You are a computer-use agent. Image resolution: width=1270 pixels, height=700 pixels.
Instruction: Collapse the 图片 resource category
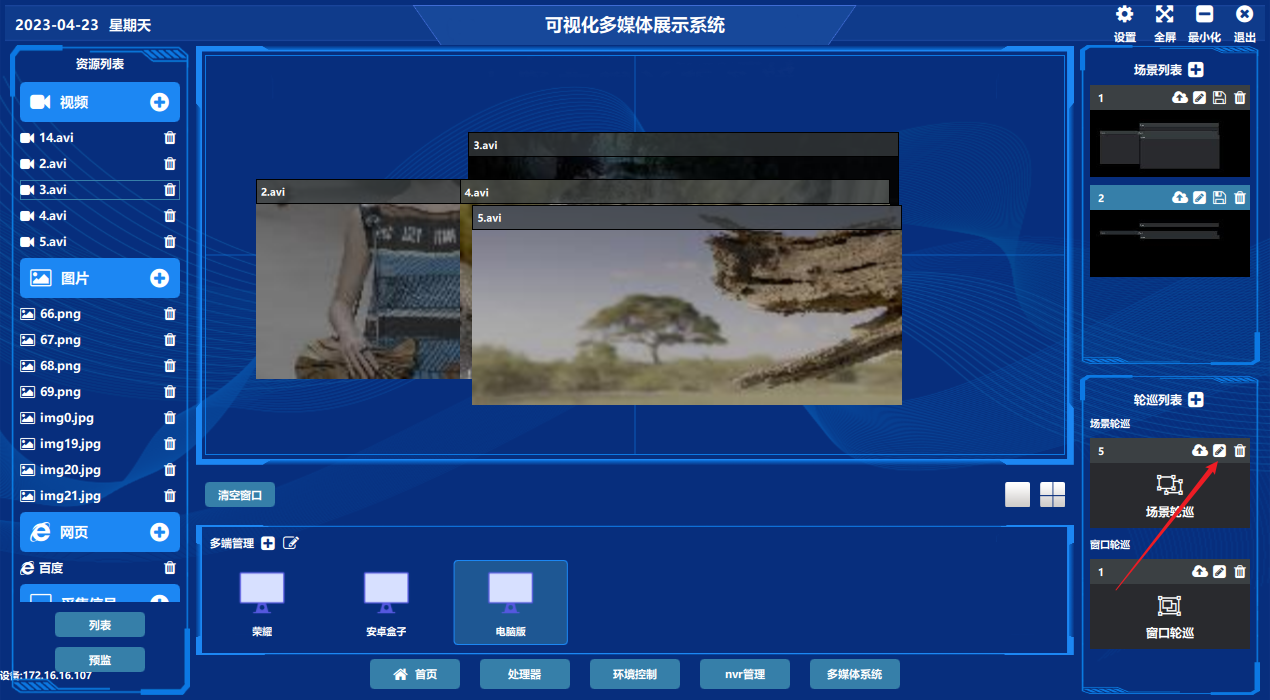100,278
